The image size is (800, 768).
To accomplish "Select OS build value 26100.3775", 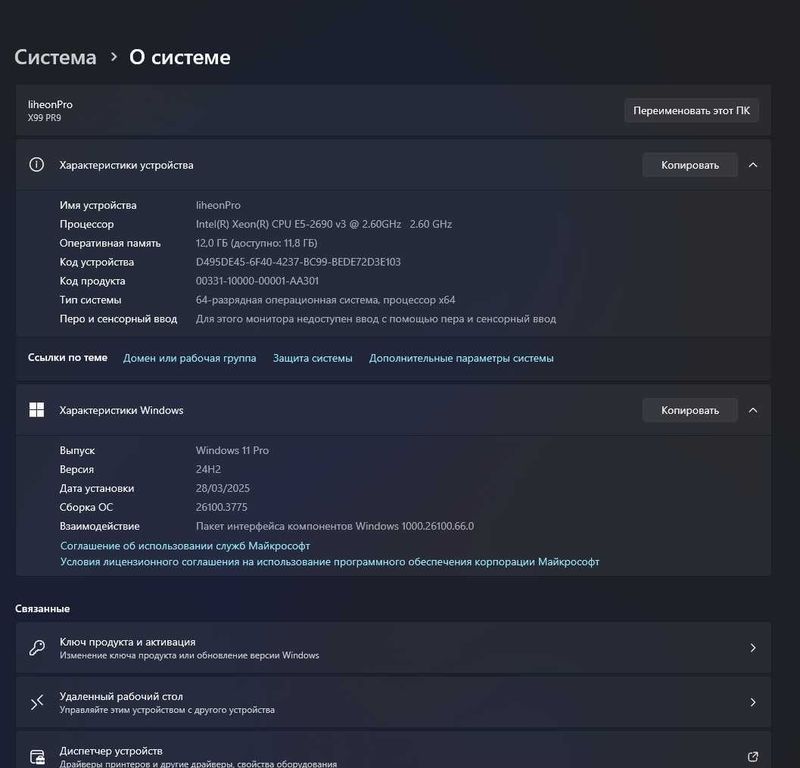I will coord(221,507).
